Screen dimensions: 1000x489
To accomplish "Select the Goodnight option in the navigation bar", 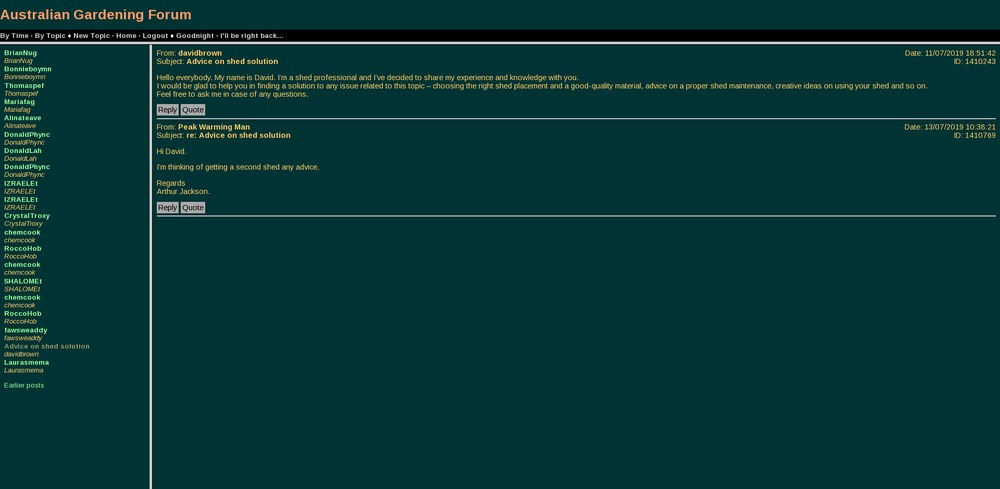I will 195,36.
